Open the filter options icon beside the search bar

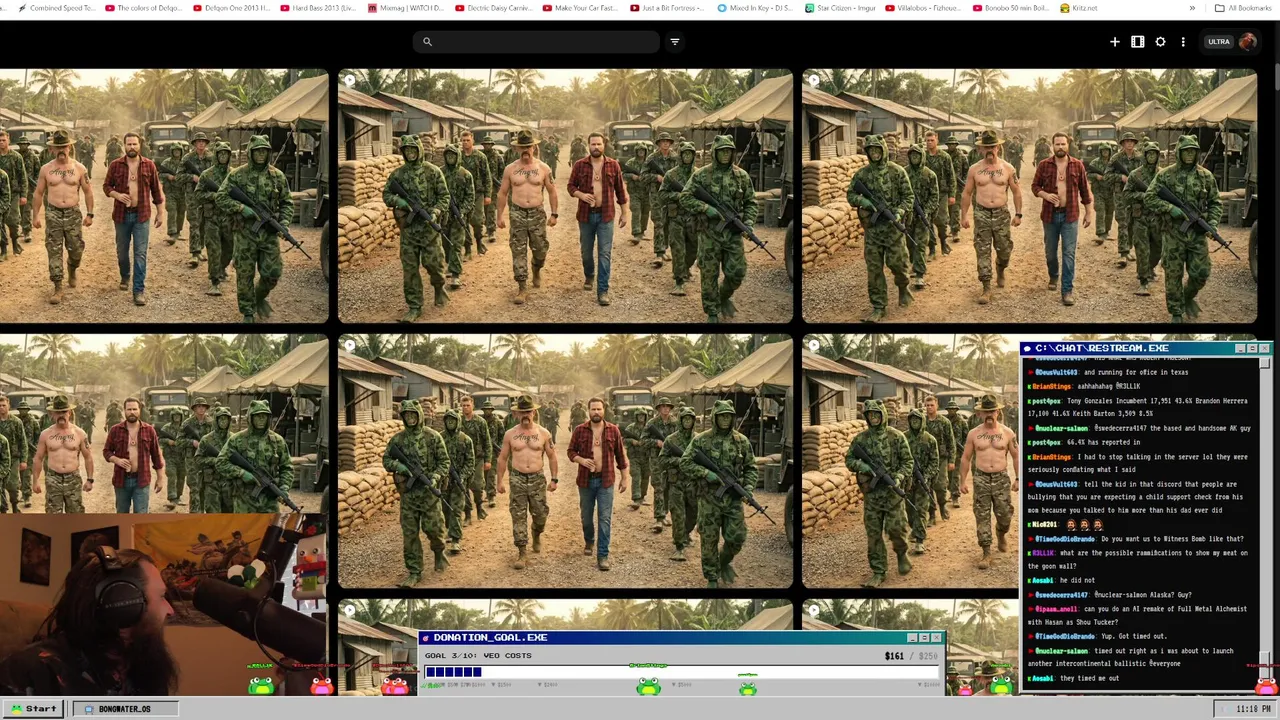coord(674,42)
